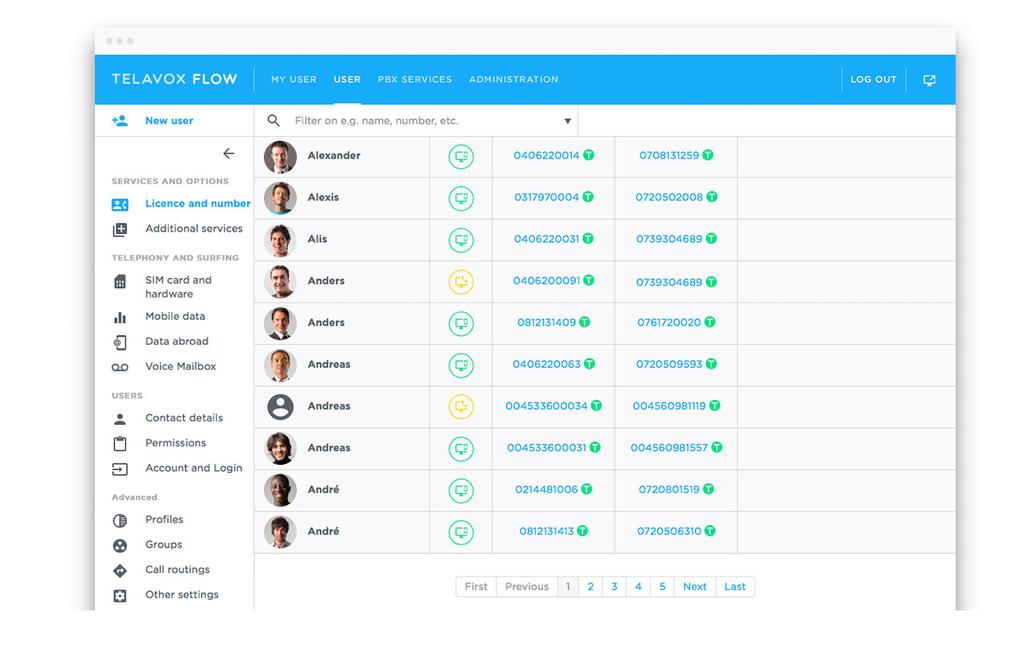Open Additional services in sidebar
Image resolution: width=1024 pixels, height=649 pixels.
(194, 229)
